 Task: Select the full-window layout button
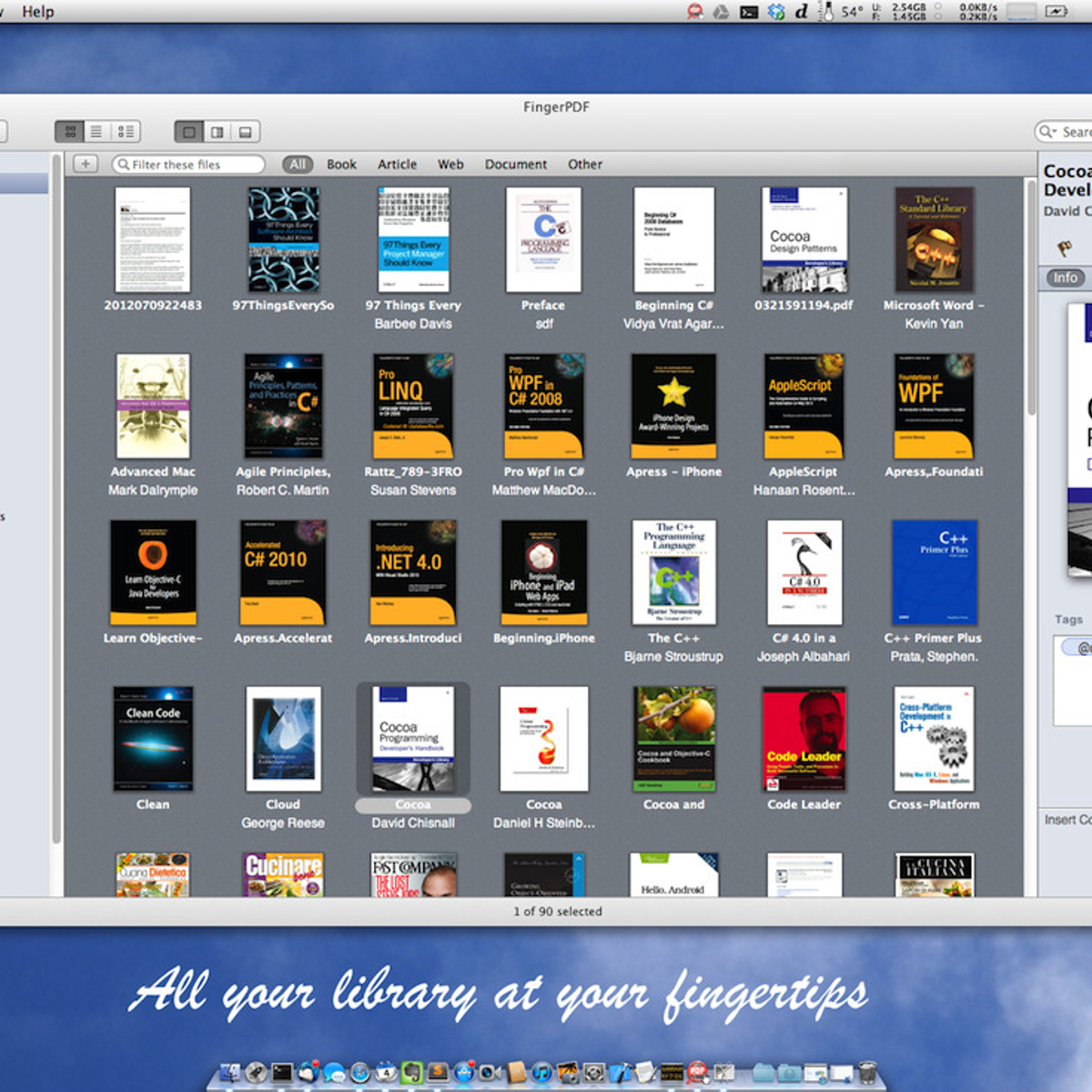pos(188,132)
